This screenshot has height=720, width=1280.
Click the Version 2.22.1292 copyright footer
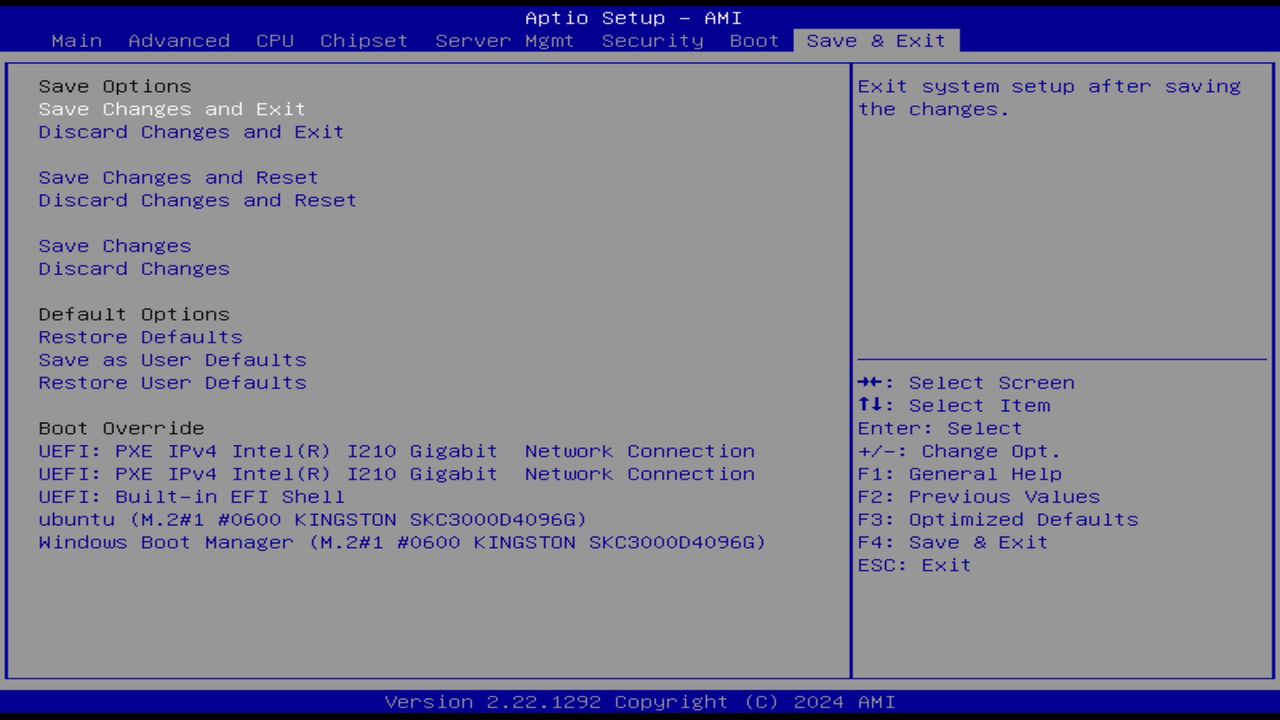tap(640, 702)
